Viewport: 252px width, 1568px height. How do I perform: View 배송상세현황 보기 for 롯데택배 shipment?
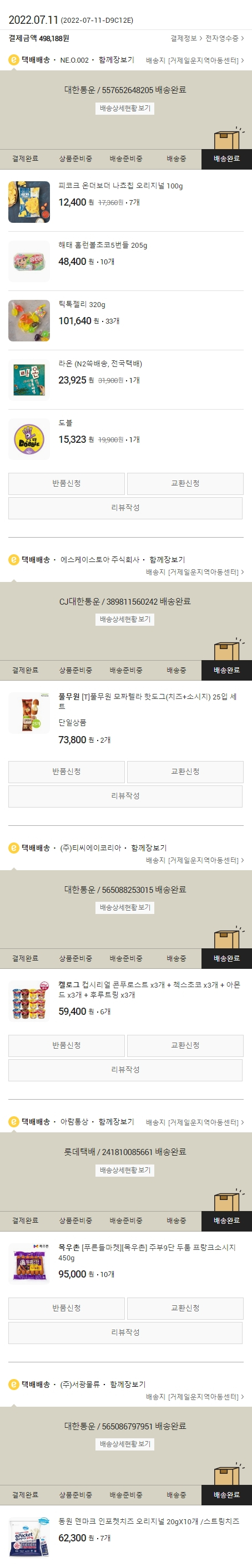(x=125, y=1170)
